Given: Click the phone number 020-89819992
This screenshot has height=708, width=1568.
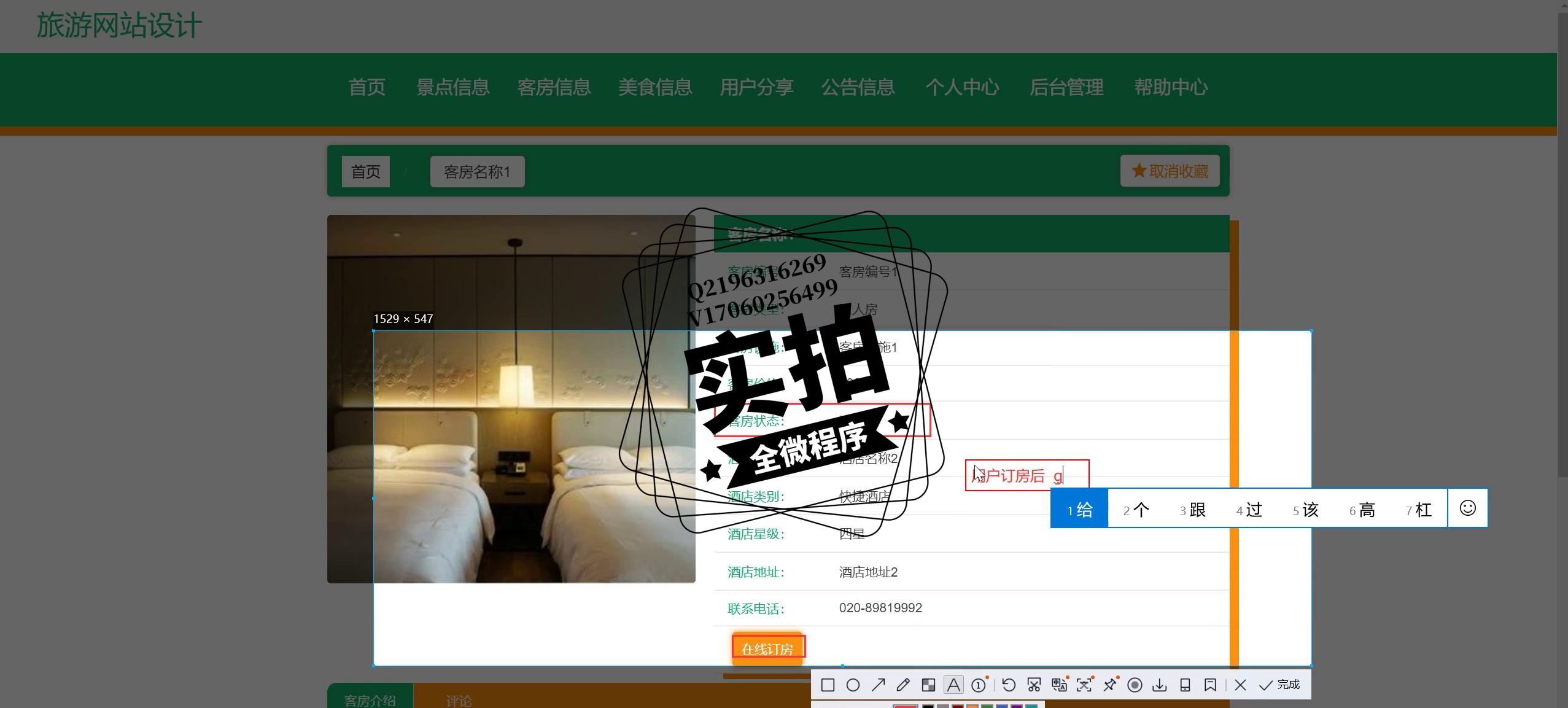Looking at the screenshot, I should 880,608.
